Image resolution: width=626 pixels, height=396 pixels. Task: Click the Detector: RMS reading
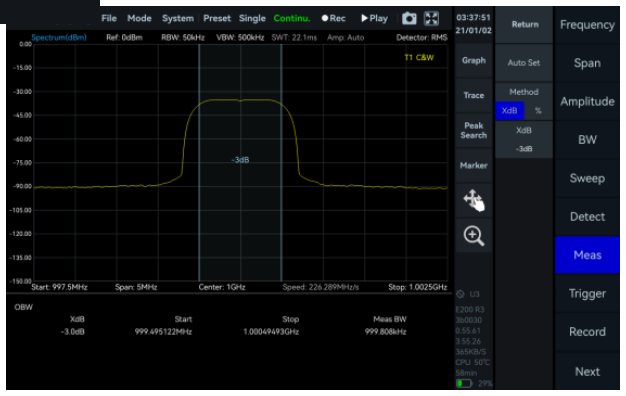422,38
